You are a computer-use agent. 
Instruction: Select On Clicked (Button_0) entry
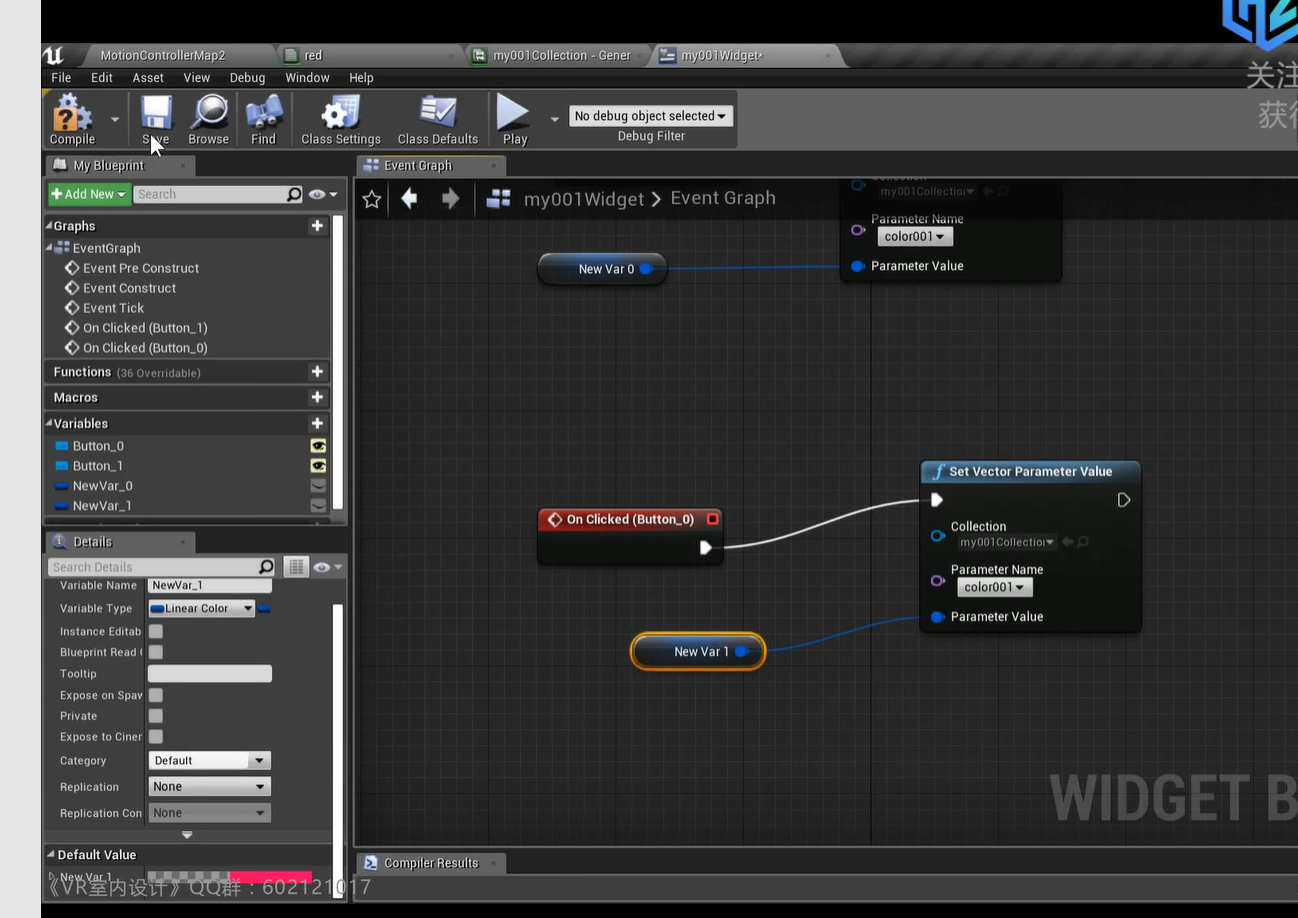[x=145, y=348]
